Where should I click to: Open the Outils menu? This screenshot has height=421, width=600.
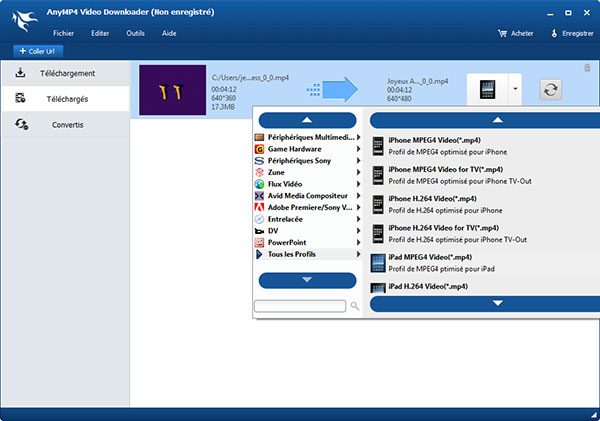135,33
